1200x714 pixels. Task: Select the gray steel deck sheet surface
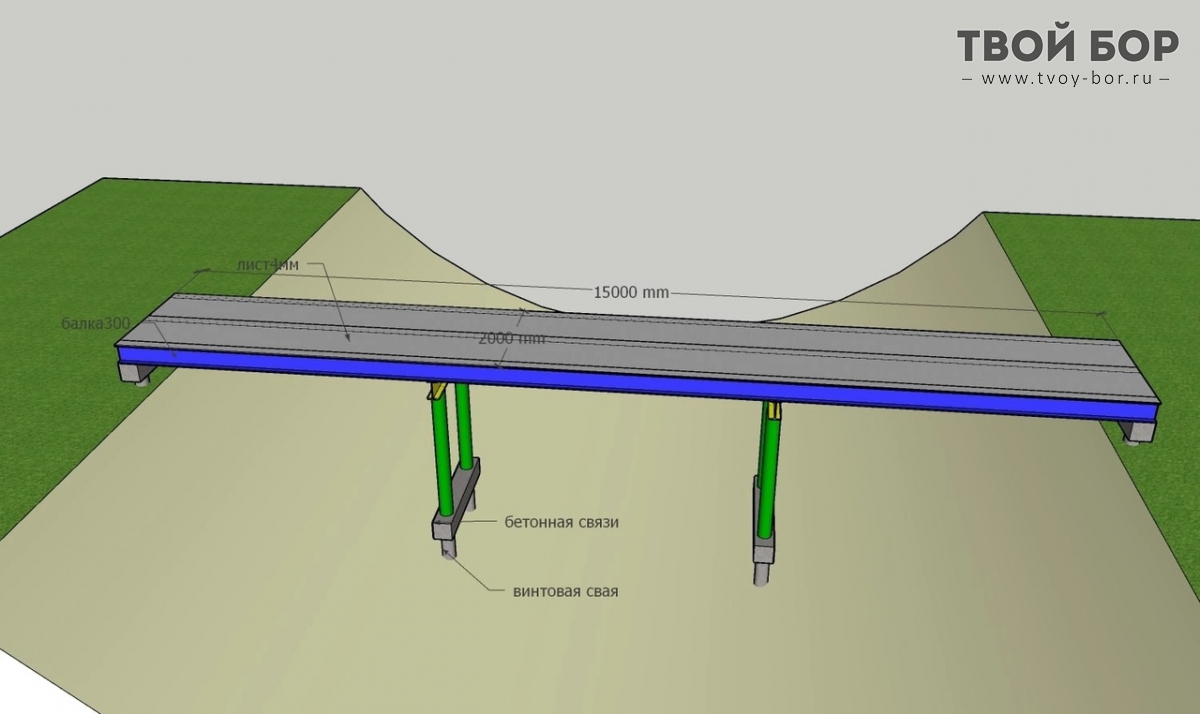[700, 345]
